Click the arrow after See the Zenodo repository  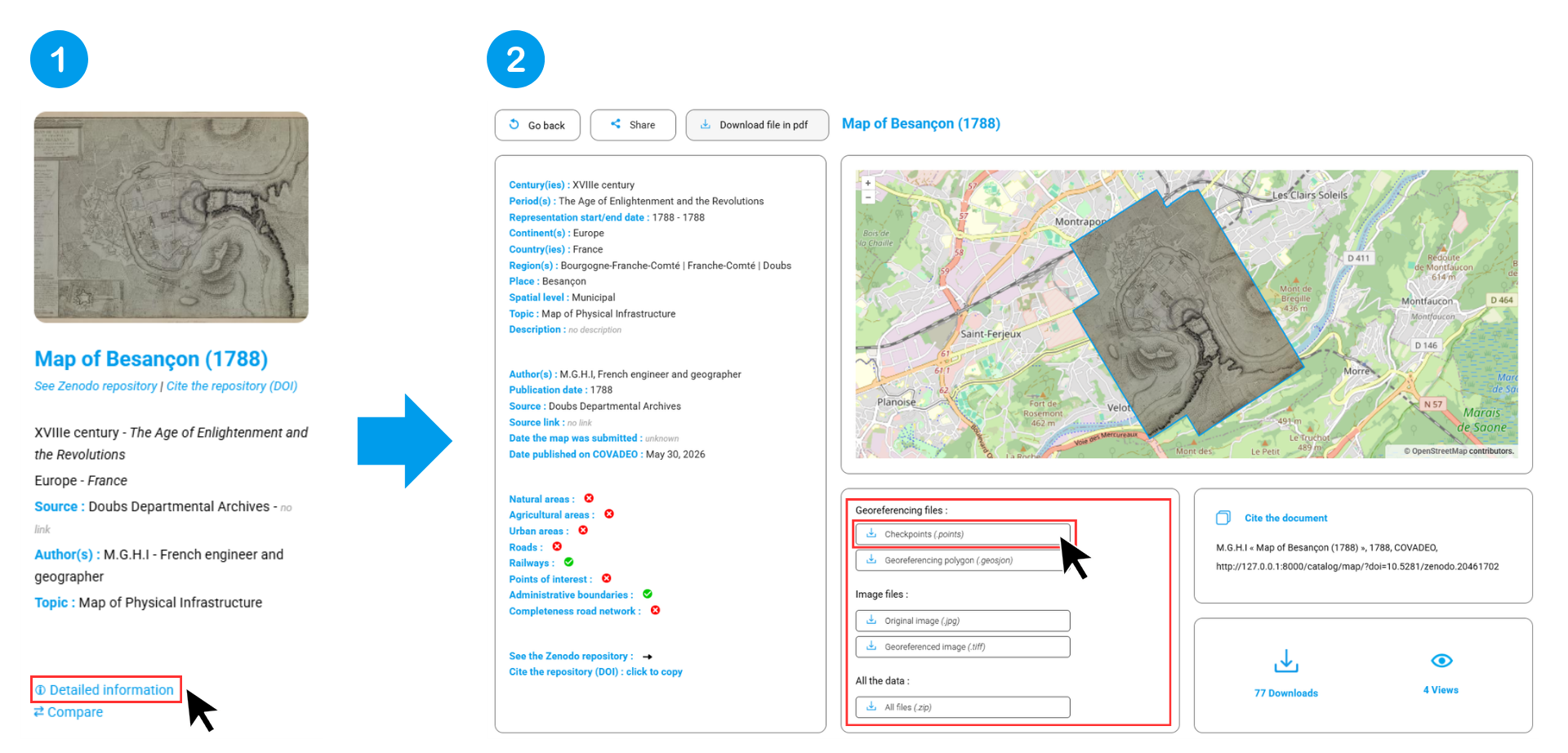(x=648, y=657)
